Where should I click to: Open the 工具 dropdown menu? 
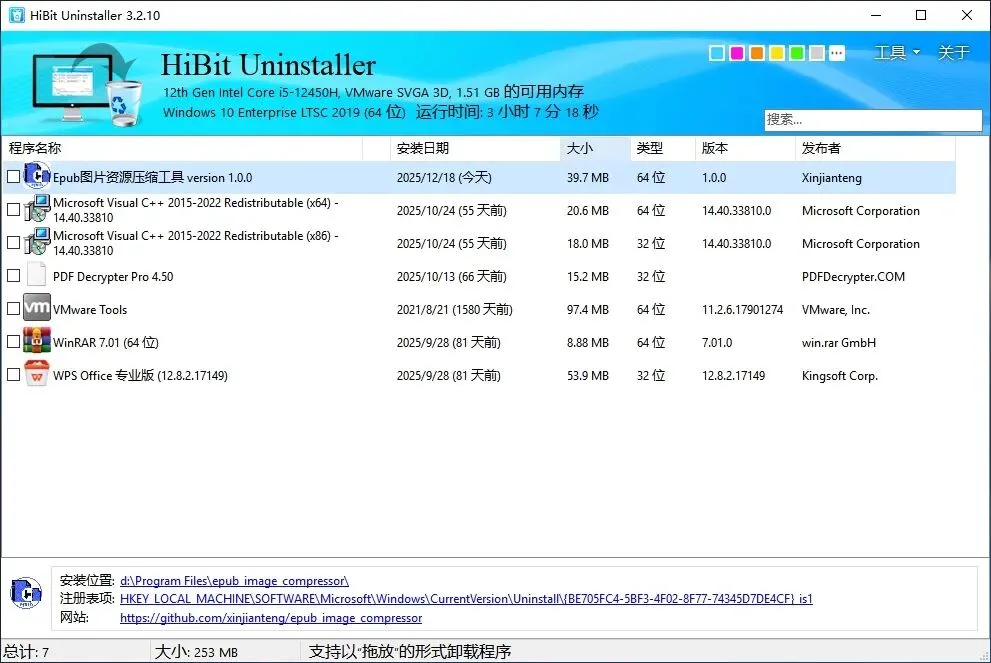tap(896, 52)
